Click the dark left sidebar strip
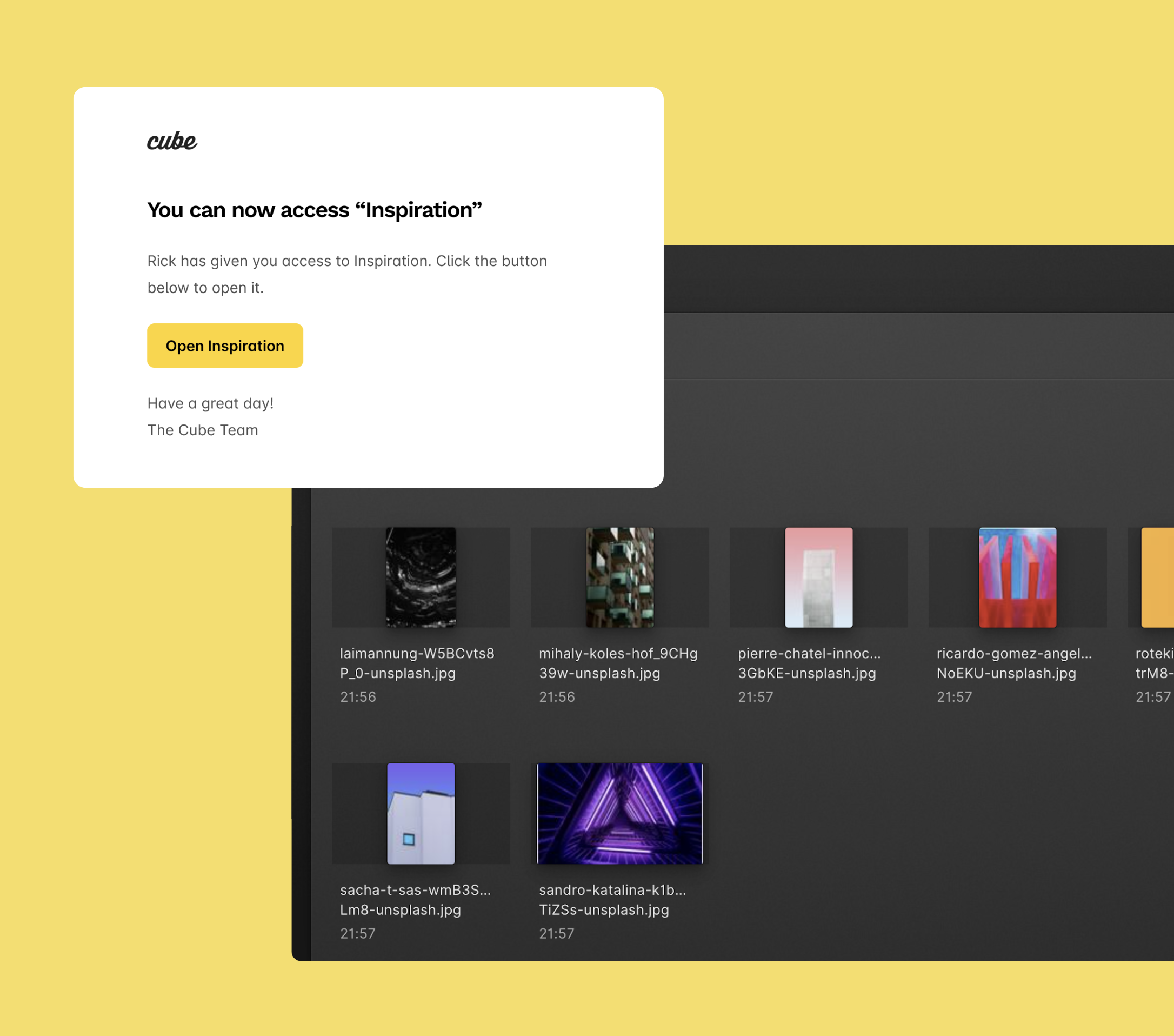Image resolution: width=1174 pixels, height=1036 pixels. (x=301, y=724)
